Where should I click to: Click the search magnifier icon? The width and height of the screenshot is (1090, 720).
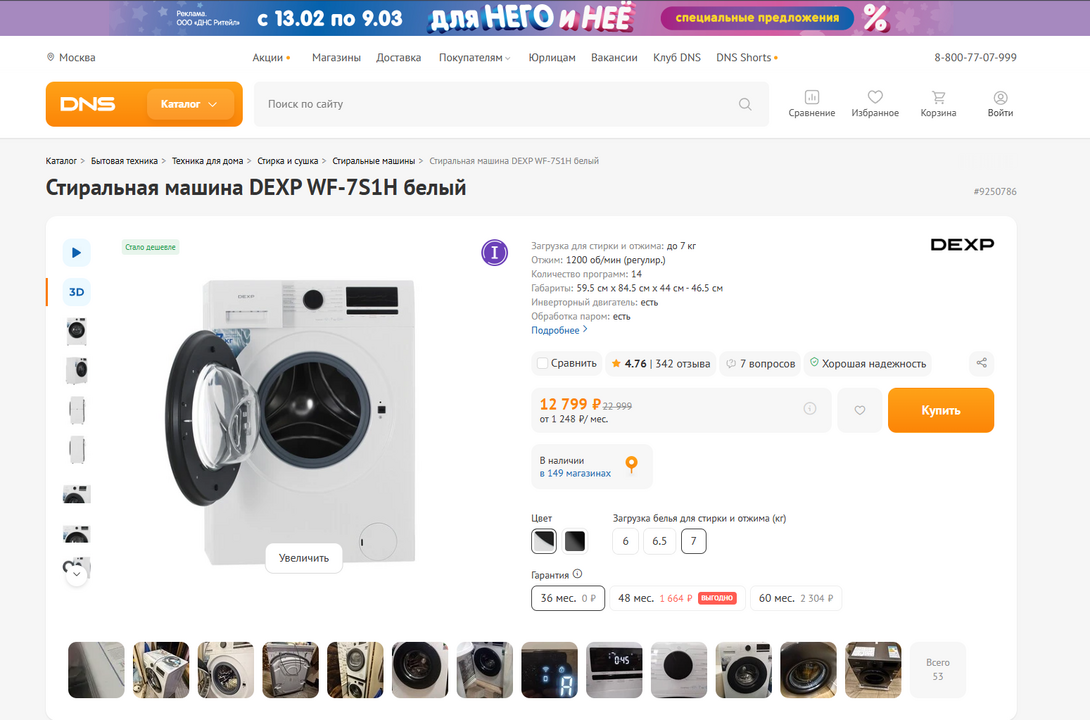(x=745, y=104)
